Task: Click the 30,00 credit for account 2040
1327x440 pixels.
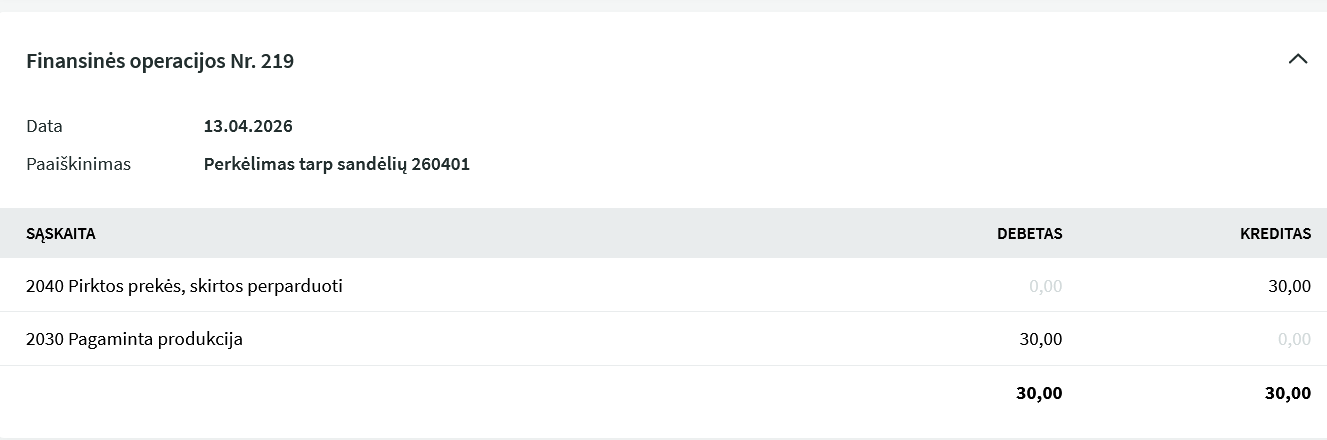Action: coord(1289,286)
